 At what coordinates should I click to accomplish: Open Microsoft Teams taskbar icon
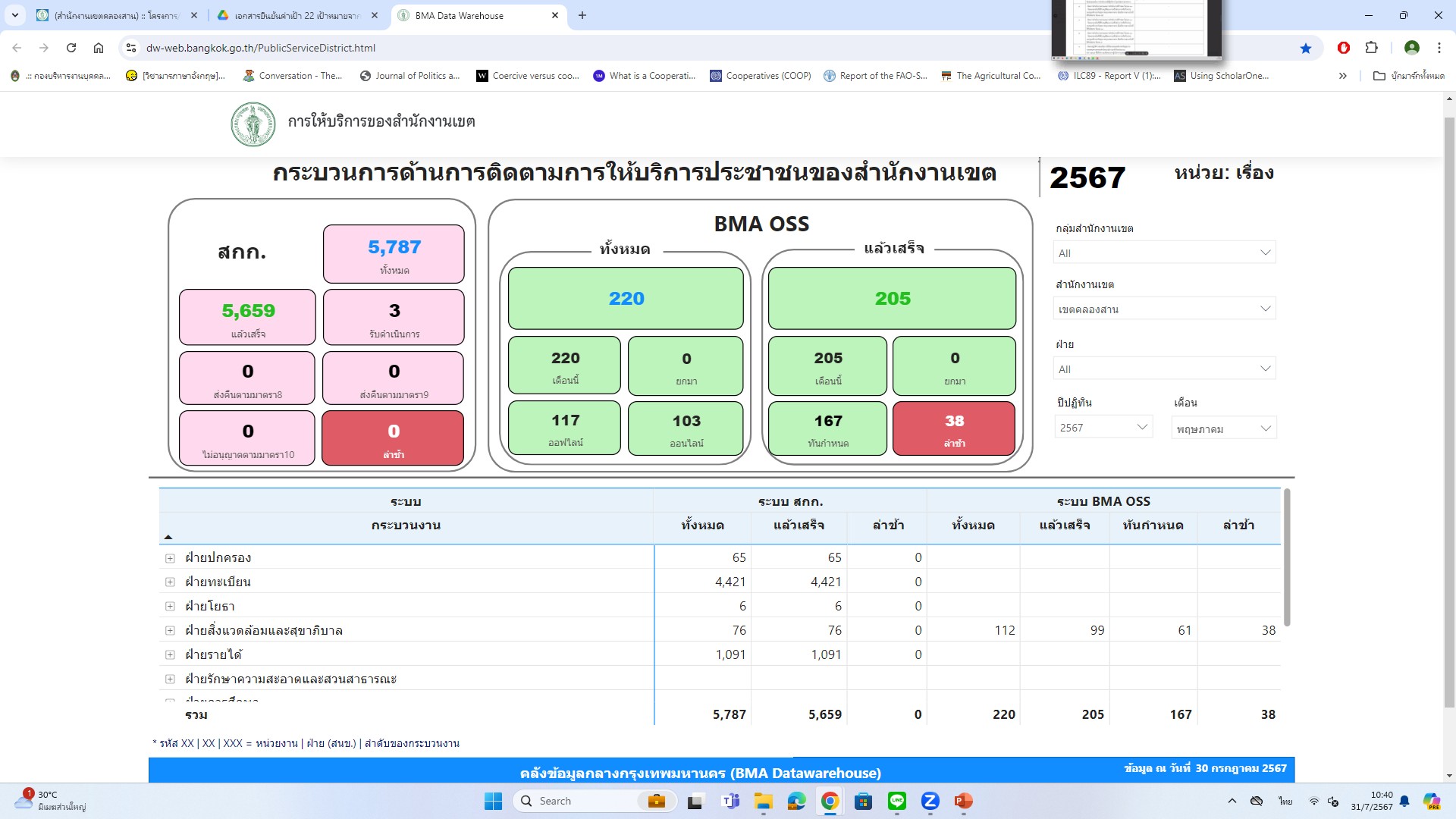tap(730, 801)
